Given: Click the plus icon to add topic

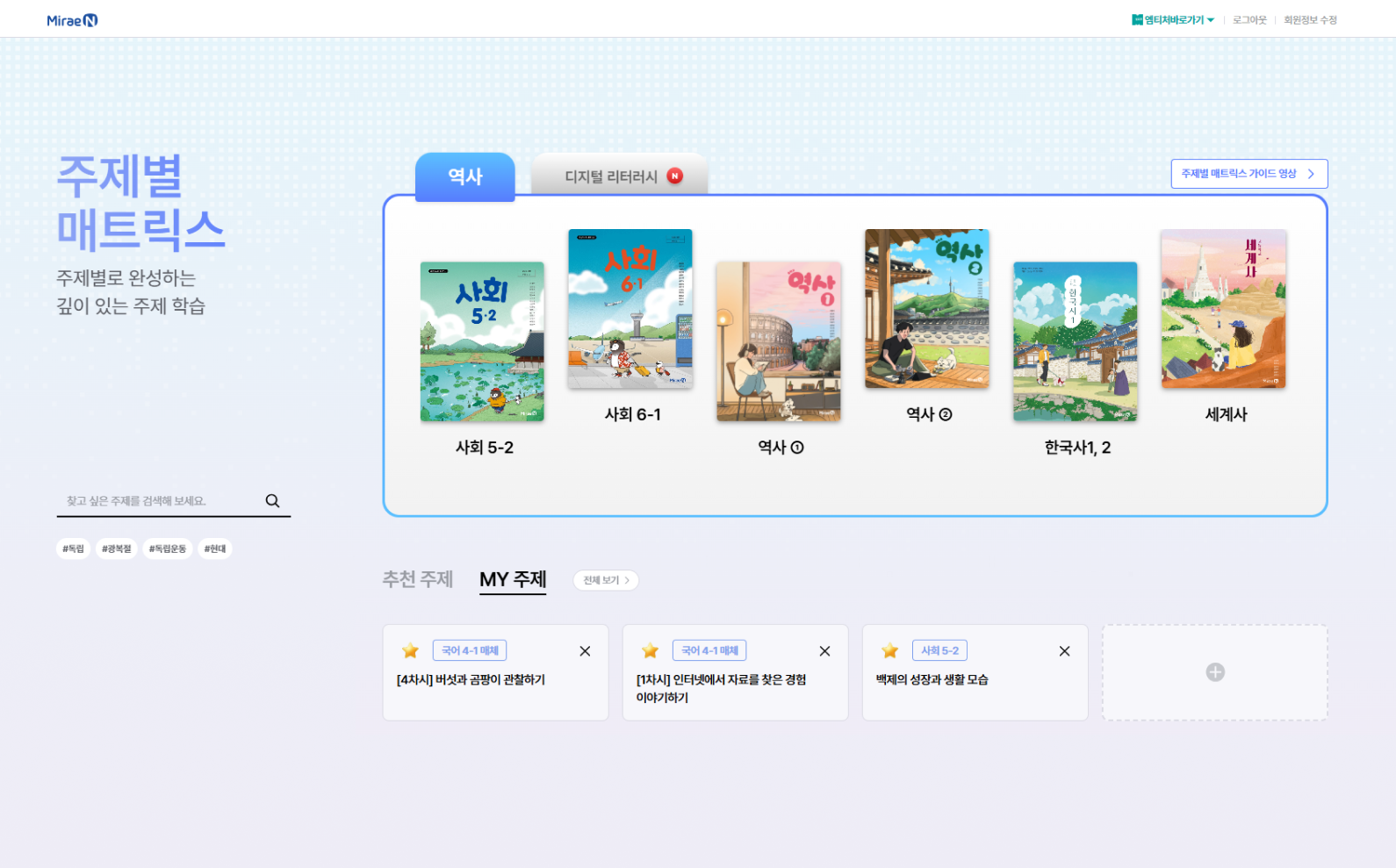Looking at the screenshot, I should click(x=1215, y=672).
